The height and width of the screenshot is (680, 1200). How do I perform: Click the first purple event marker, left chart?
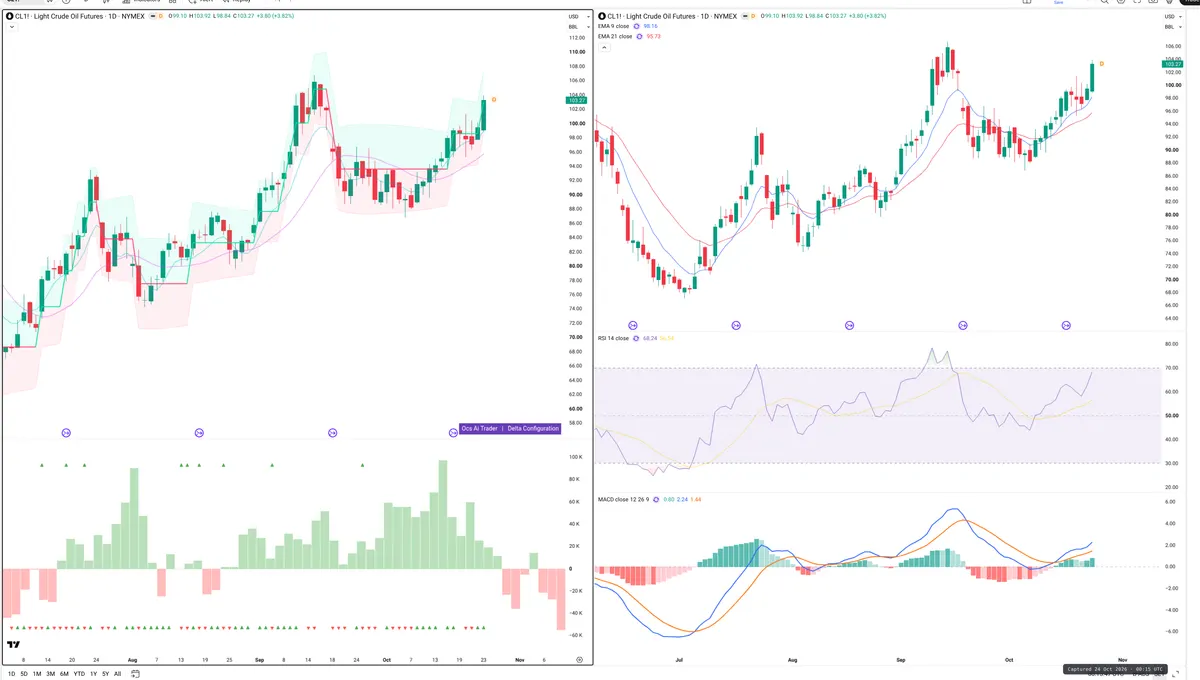(x=66, y=432)
